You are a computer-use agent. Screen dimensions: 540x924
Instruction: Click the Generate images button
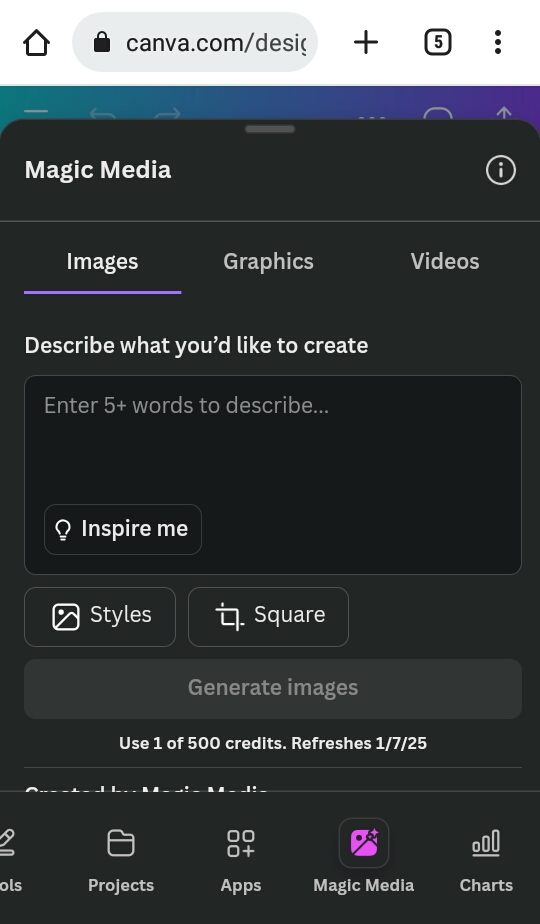coord(273,688)
